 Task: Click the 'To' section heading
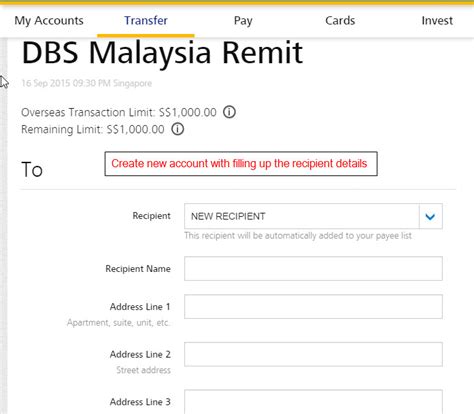(x=32, y=170)
